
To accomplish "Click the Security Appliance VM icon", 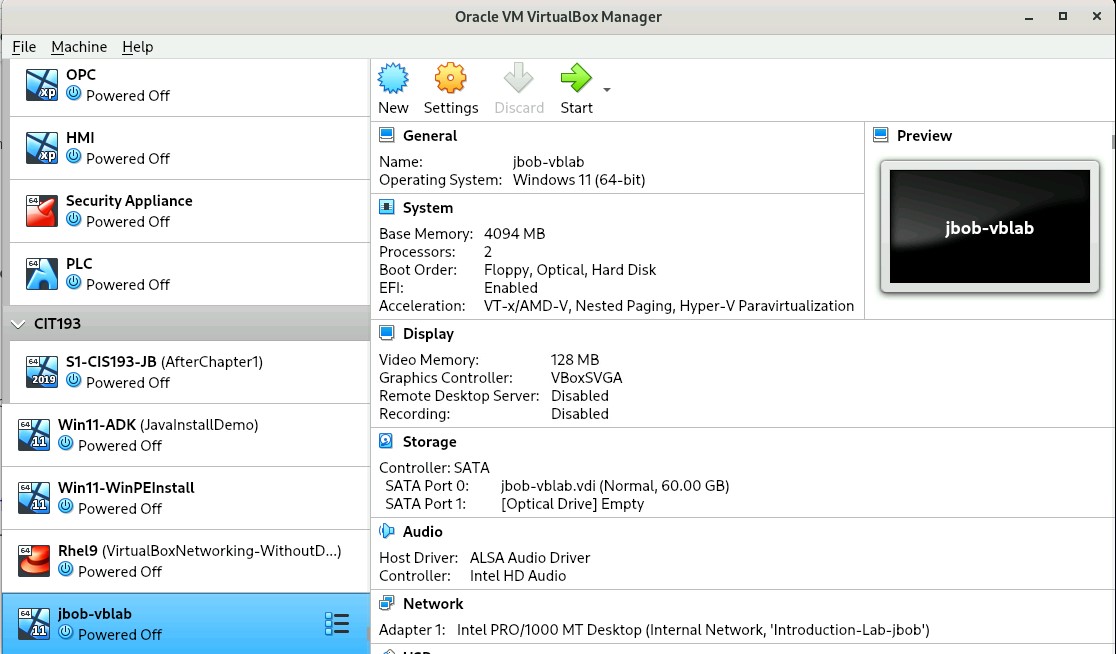I will [x=42, y=211].
